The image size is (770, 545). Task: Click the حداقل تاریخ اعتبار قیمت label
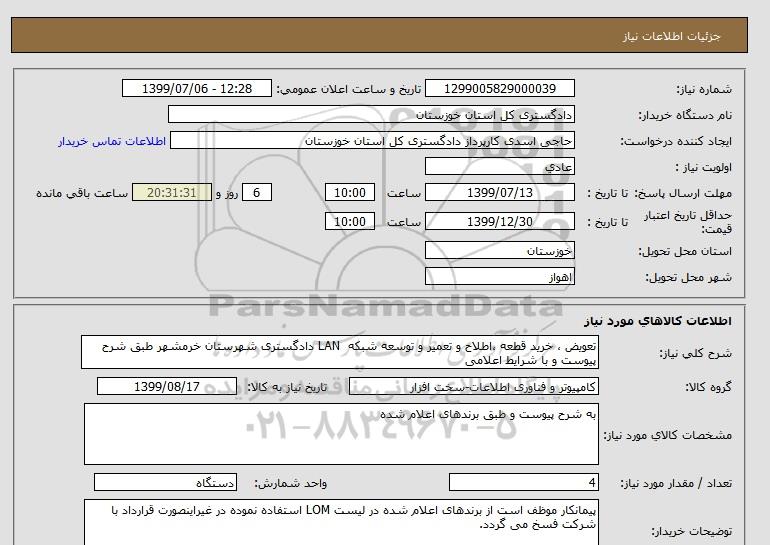688,222
